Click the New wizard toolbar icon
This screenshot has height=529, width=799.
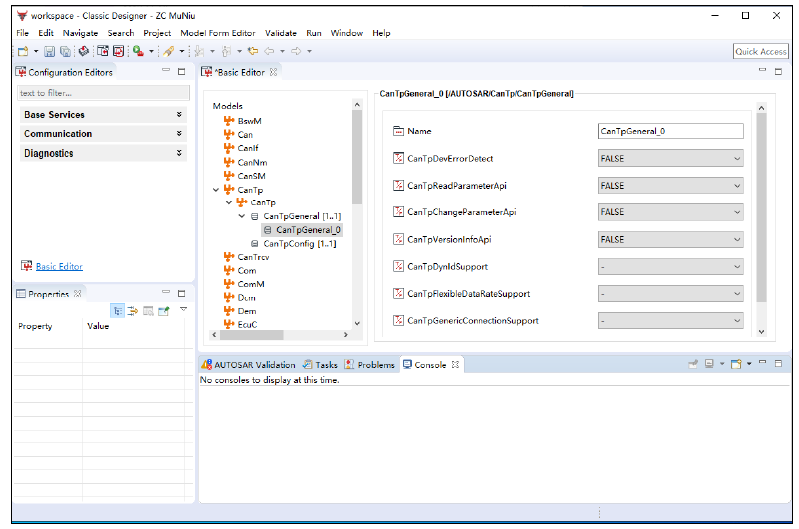pyautogui.click(x=23, y=51)
